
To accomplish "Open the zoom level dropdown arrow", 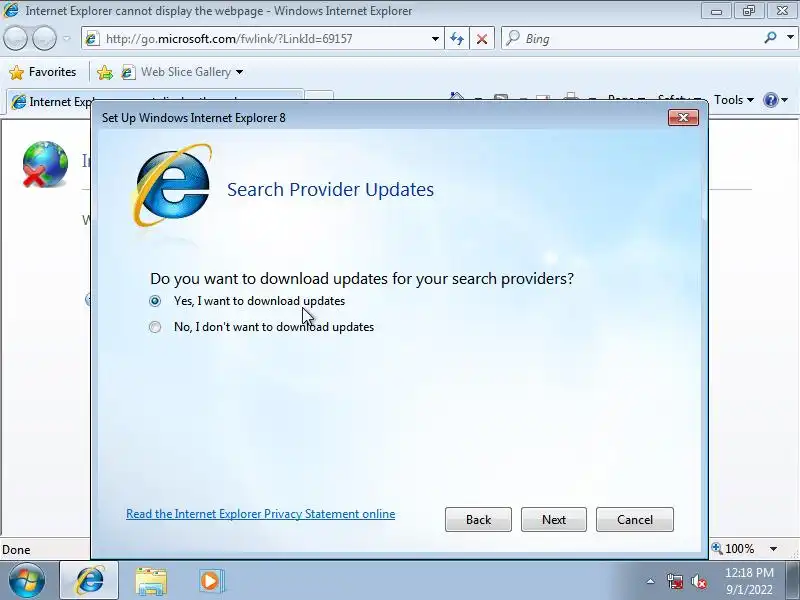I will (773, 549).
